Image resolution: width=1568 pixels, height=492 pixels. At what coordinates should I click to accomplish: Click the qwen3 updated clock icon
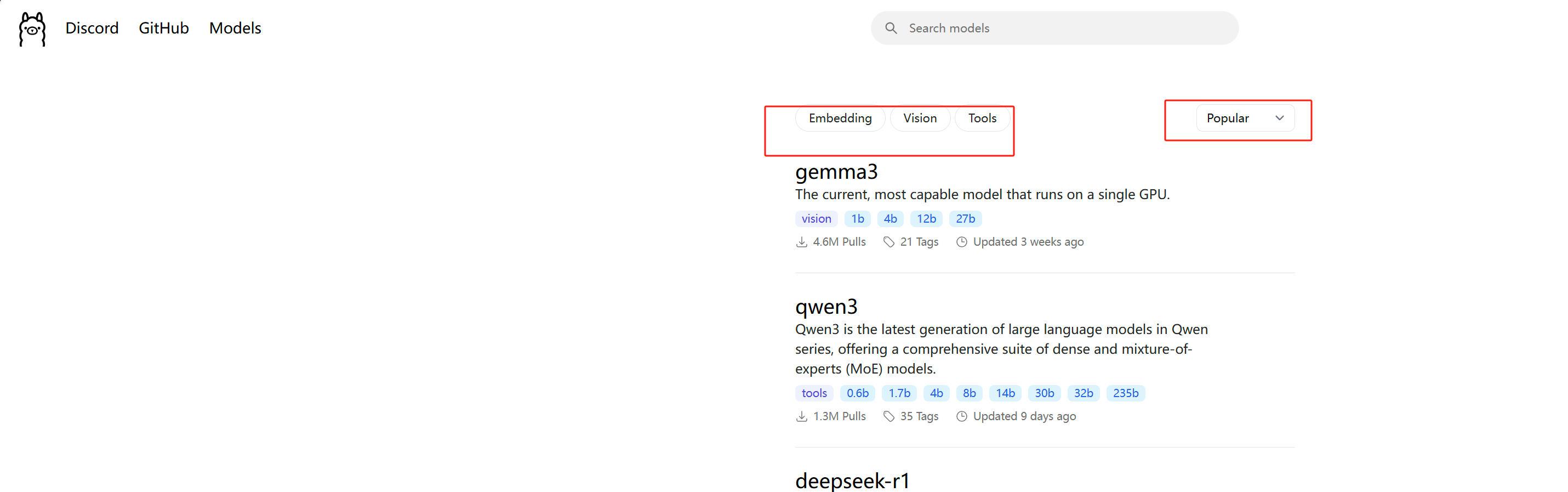[961, 416]
